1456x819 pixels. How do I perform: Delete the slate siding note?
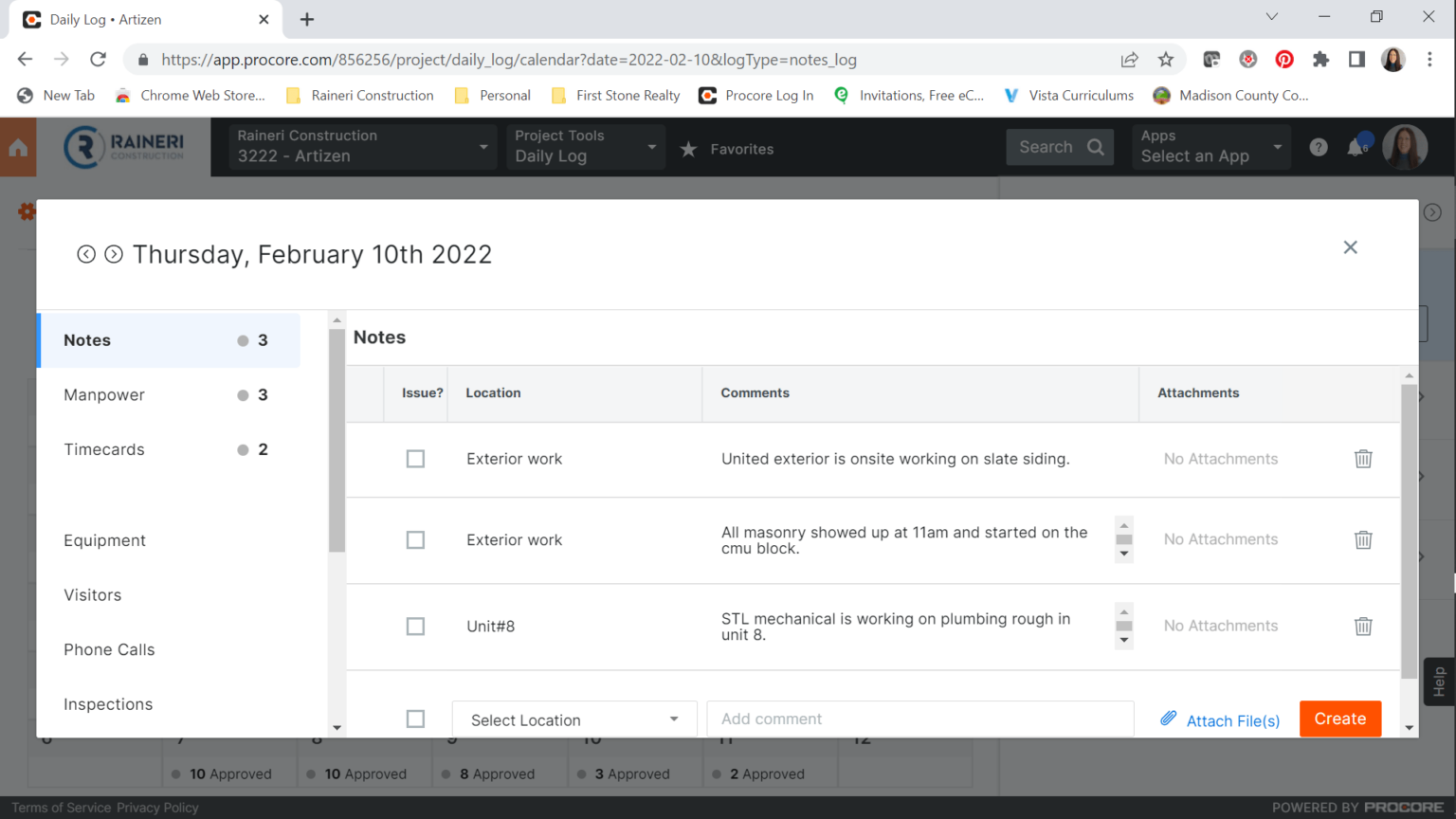click(1363, 459)
